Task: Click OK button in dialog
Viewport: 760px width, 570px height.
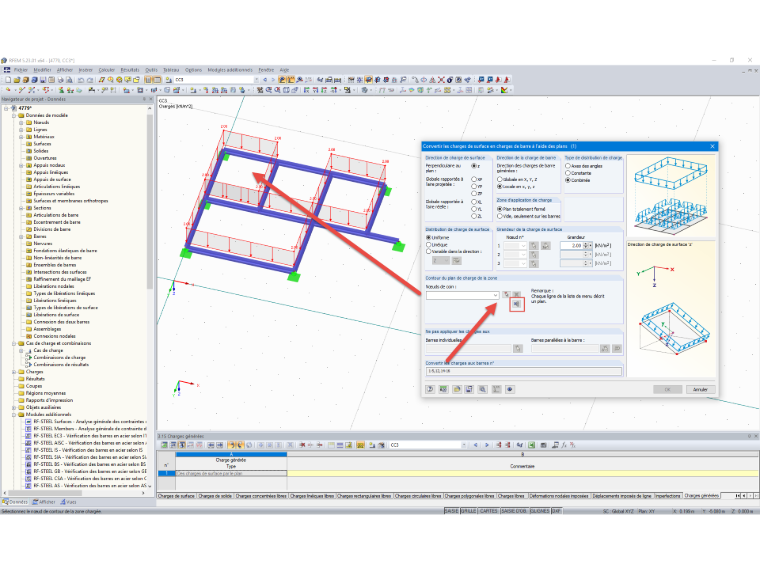Action: pos(667,389)
